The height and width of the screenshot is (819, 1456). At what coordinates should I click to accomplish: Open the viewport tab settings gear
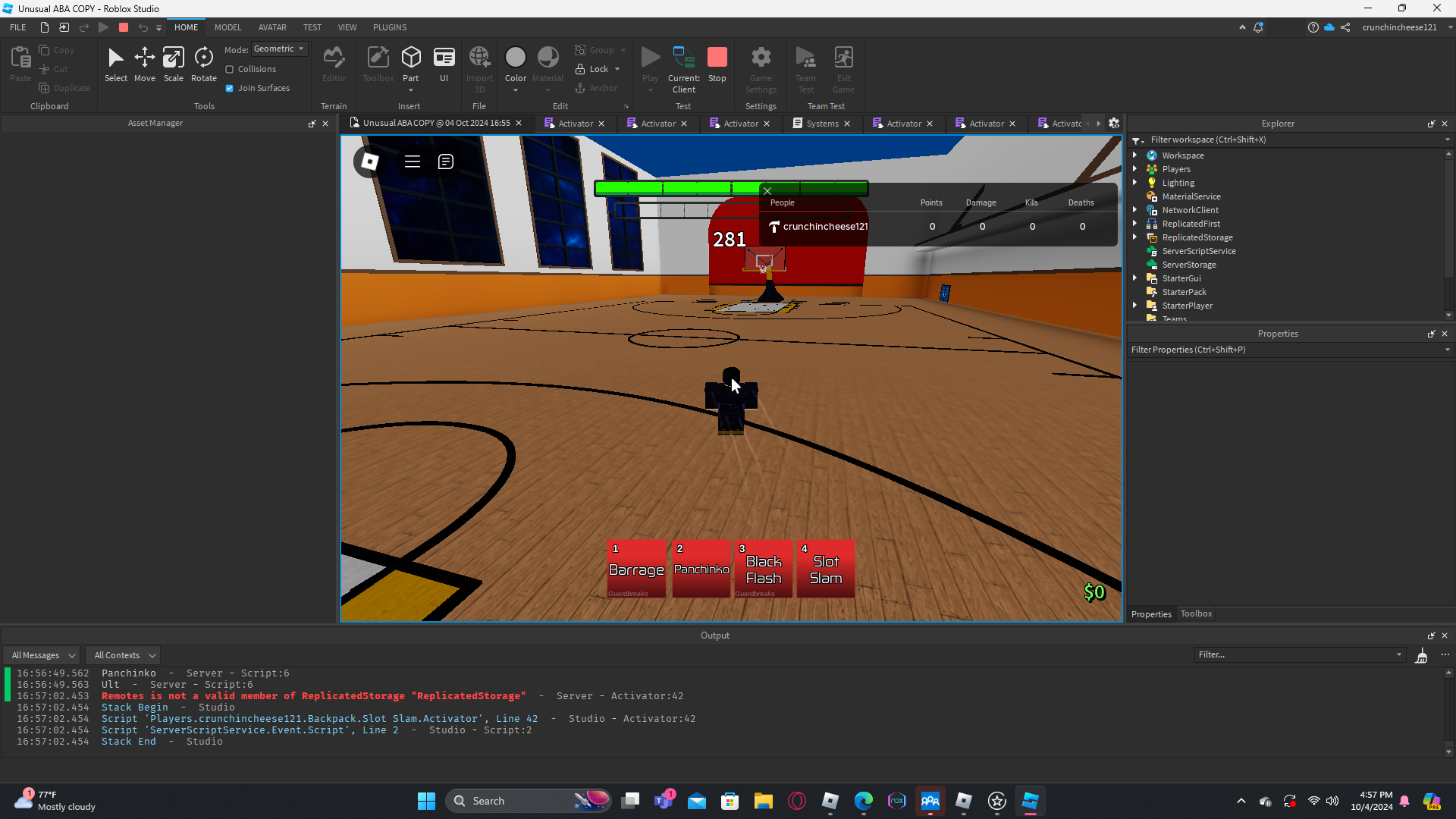pos(1114,124)
